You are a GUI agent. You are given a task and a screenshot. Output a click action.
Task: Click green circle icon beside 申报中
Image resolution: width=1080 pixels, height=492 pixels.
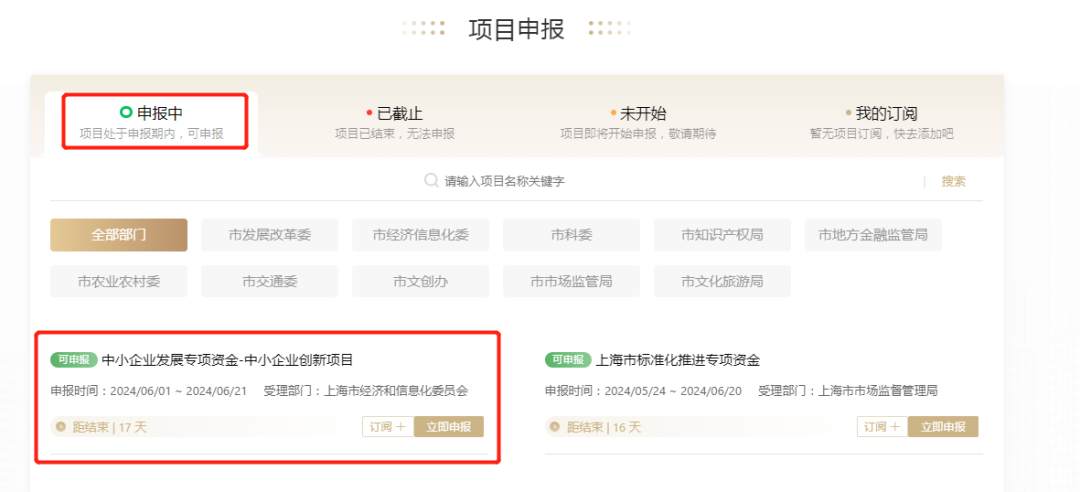pos(126,112)
